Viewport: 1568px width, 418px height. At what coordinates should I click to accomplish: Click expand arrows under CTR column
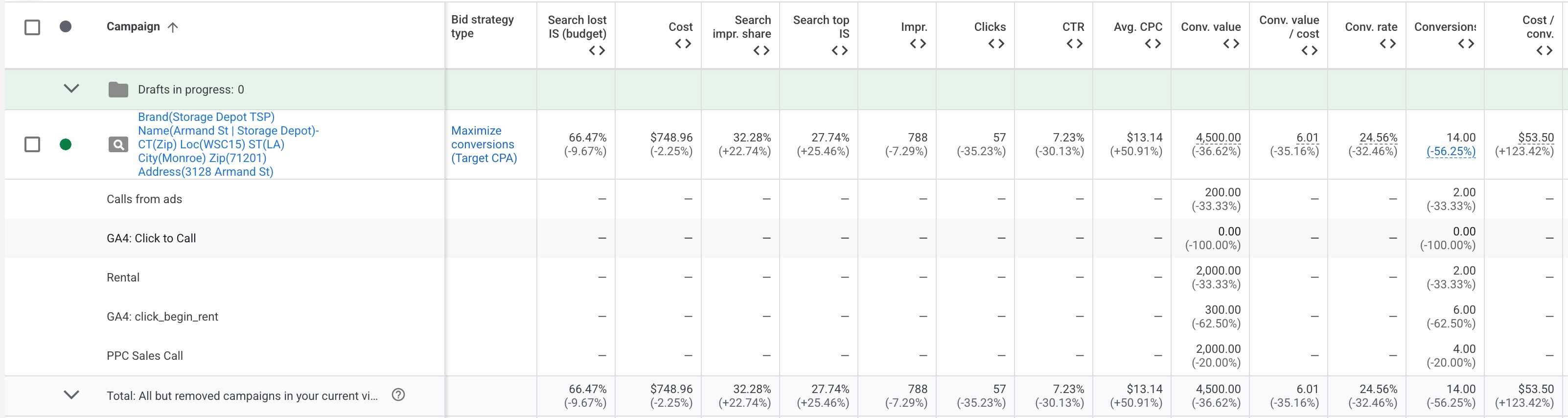(1074, 44)
